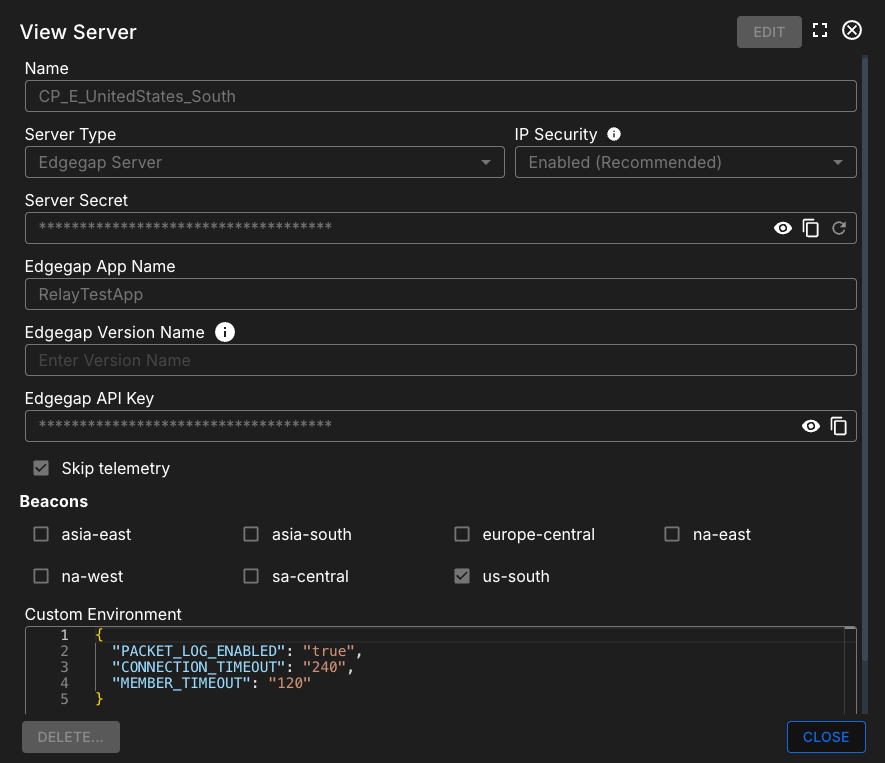Click the MEMBER_TIMEOUT line in editor

point(211,683)
